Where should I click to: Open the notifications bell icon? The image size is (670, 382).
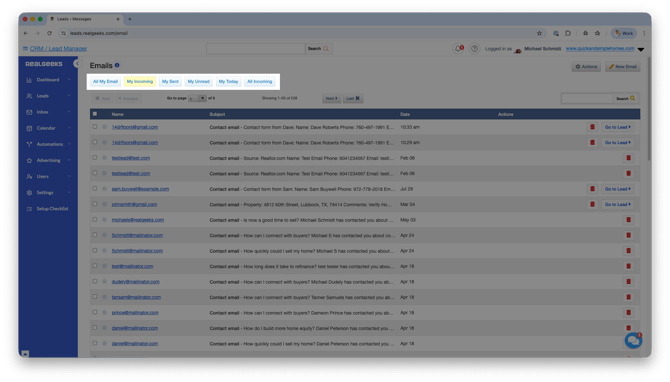(x=458, y=49)
